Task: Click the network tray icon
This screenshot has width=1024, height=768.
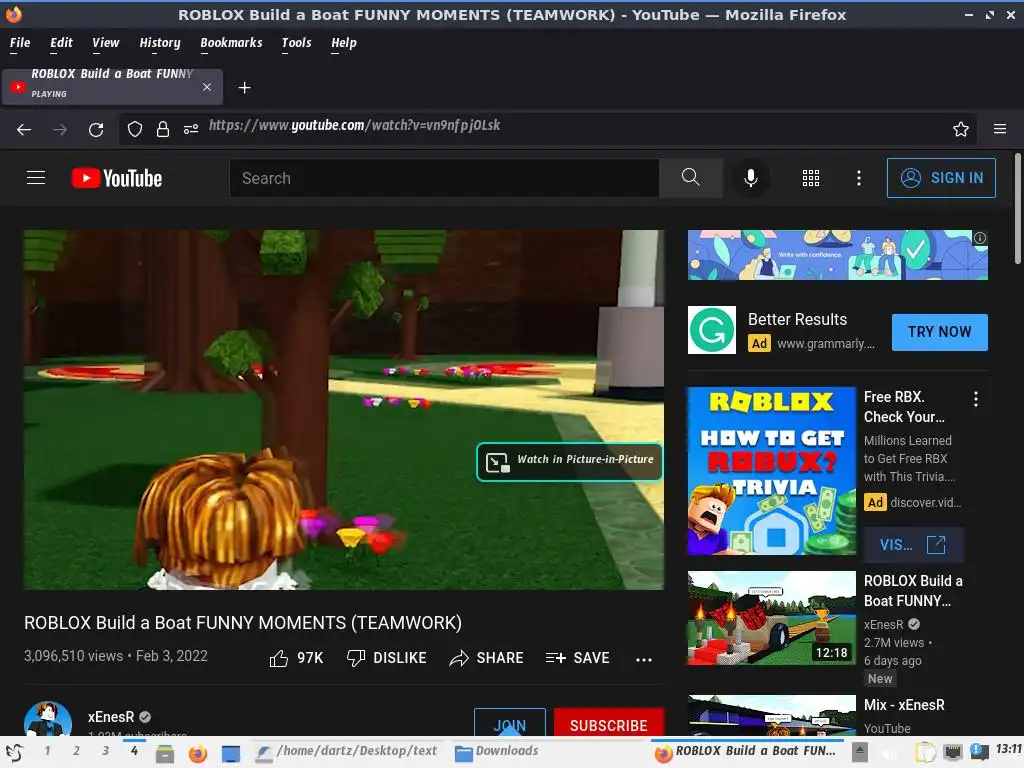Action: pos(953,752)
